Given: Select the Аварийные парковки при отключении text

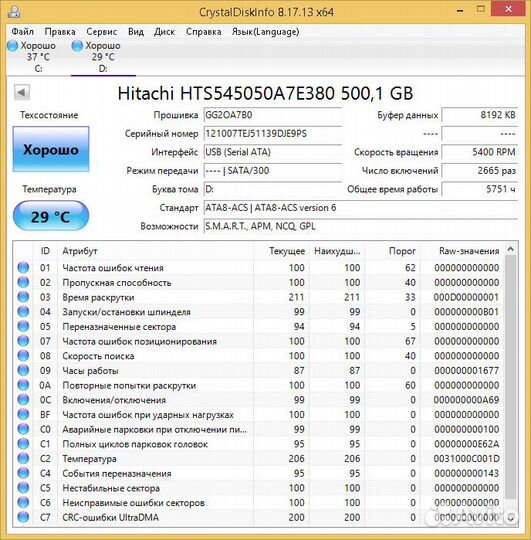Looking at the screenshot, I should pyautogui.click(x=155, y=429).
